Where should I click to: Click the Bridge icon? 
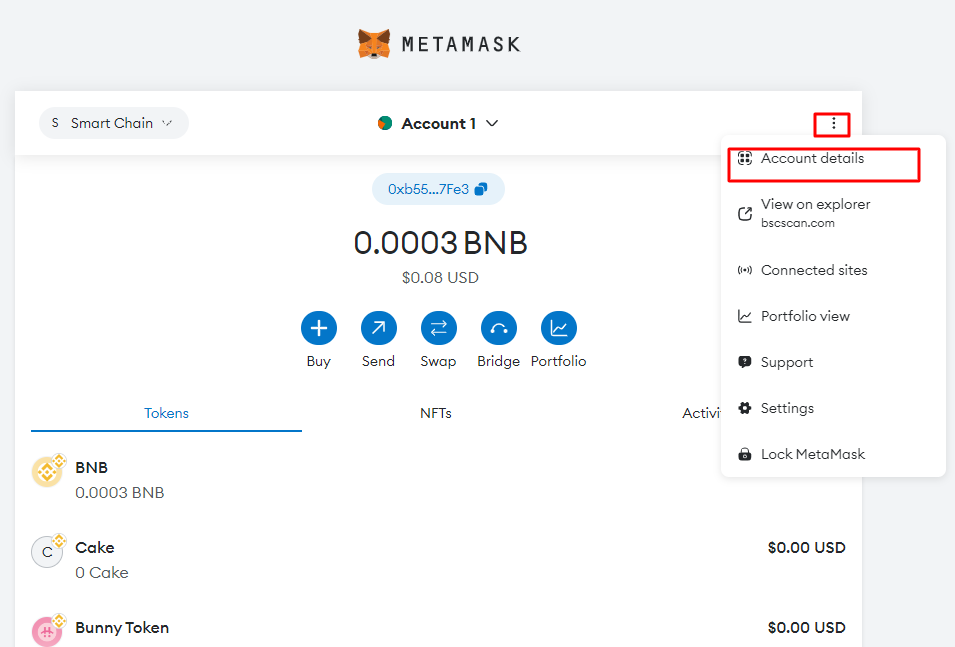point(499,328)
